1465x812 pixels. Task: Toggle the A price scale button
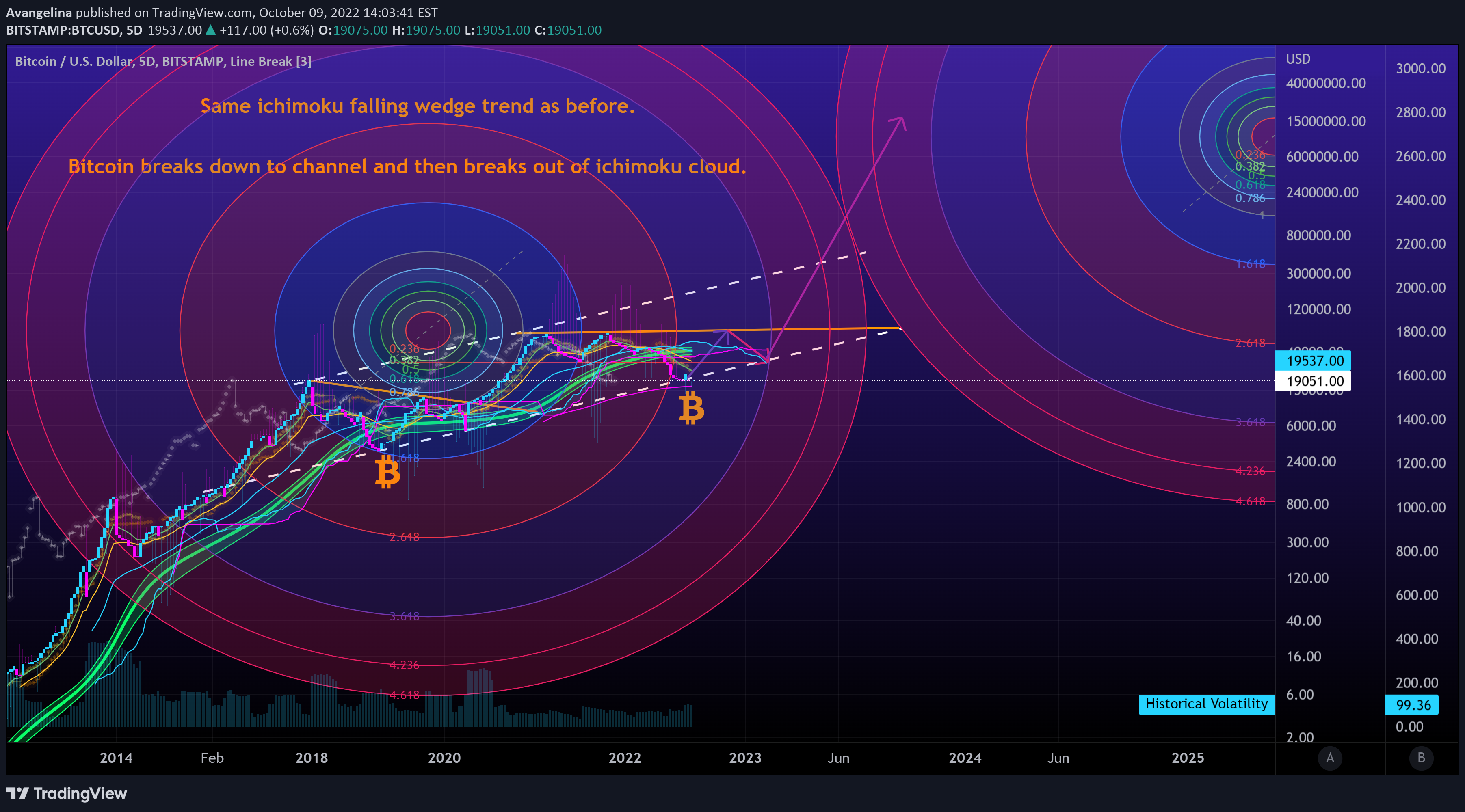pyautogui.click(x=1330, y=758)
